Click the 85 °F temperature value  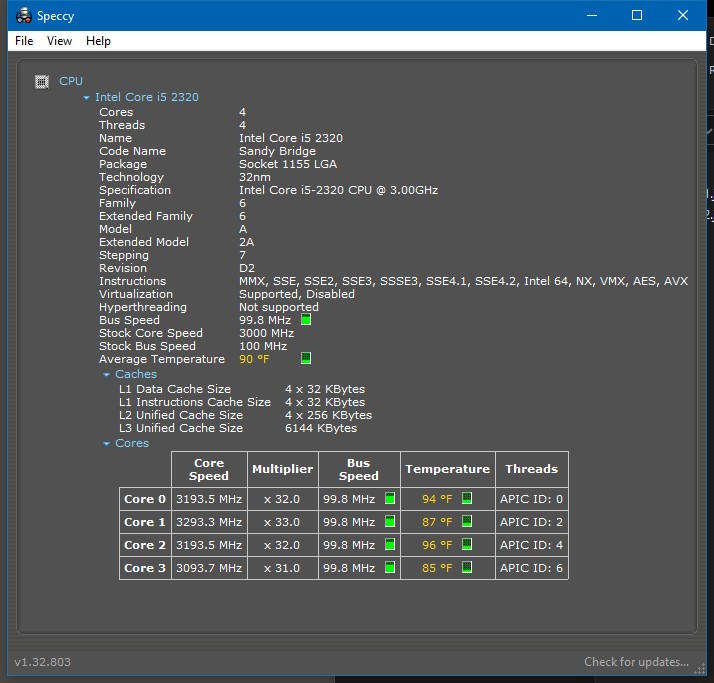click(437, 568)
